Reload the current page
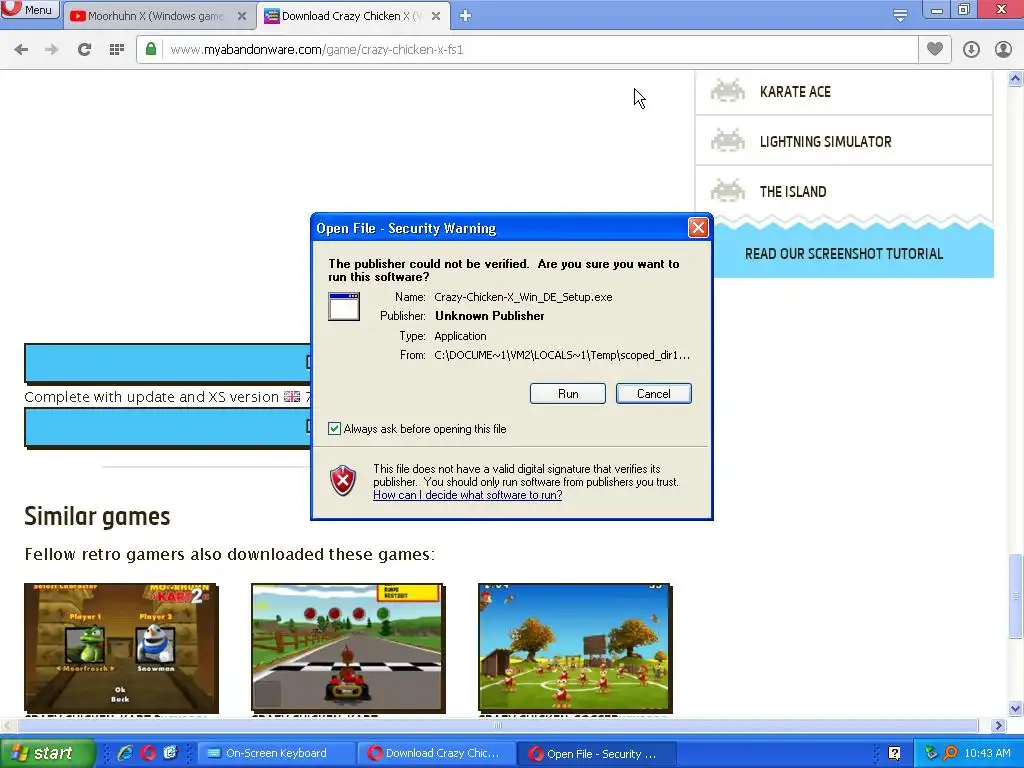This screenshot has width=1024, height=768. (84, 50)
